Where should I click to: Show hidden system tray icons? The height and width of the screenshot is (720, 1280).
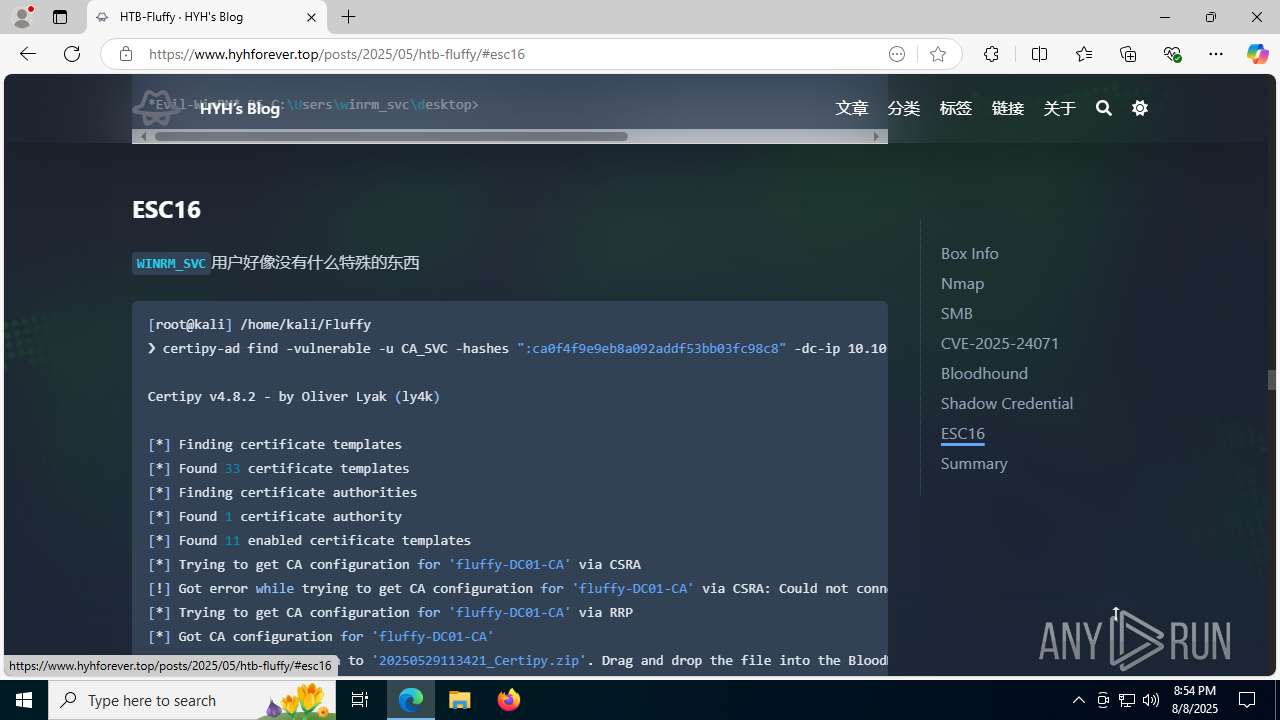[x=1078, y=700]
